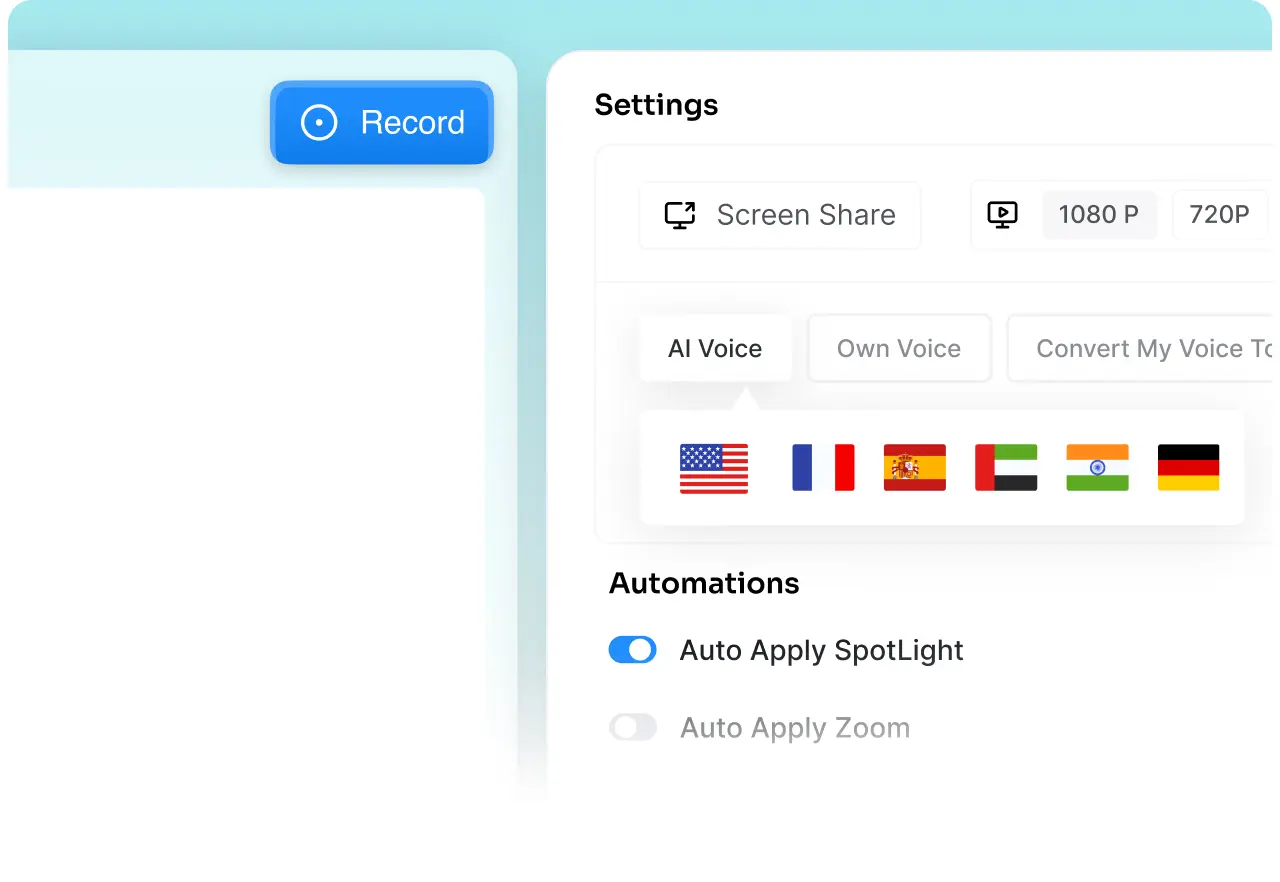
Task: Select the Spanish flag voice
Action: pyautogui.click(x=915, y=468)
